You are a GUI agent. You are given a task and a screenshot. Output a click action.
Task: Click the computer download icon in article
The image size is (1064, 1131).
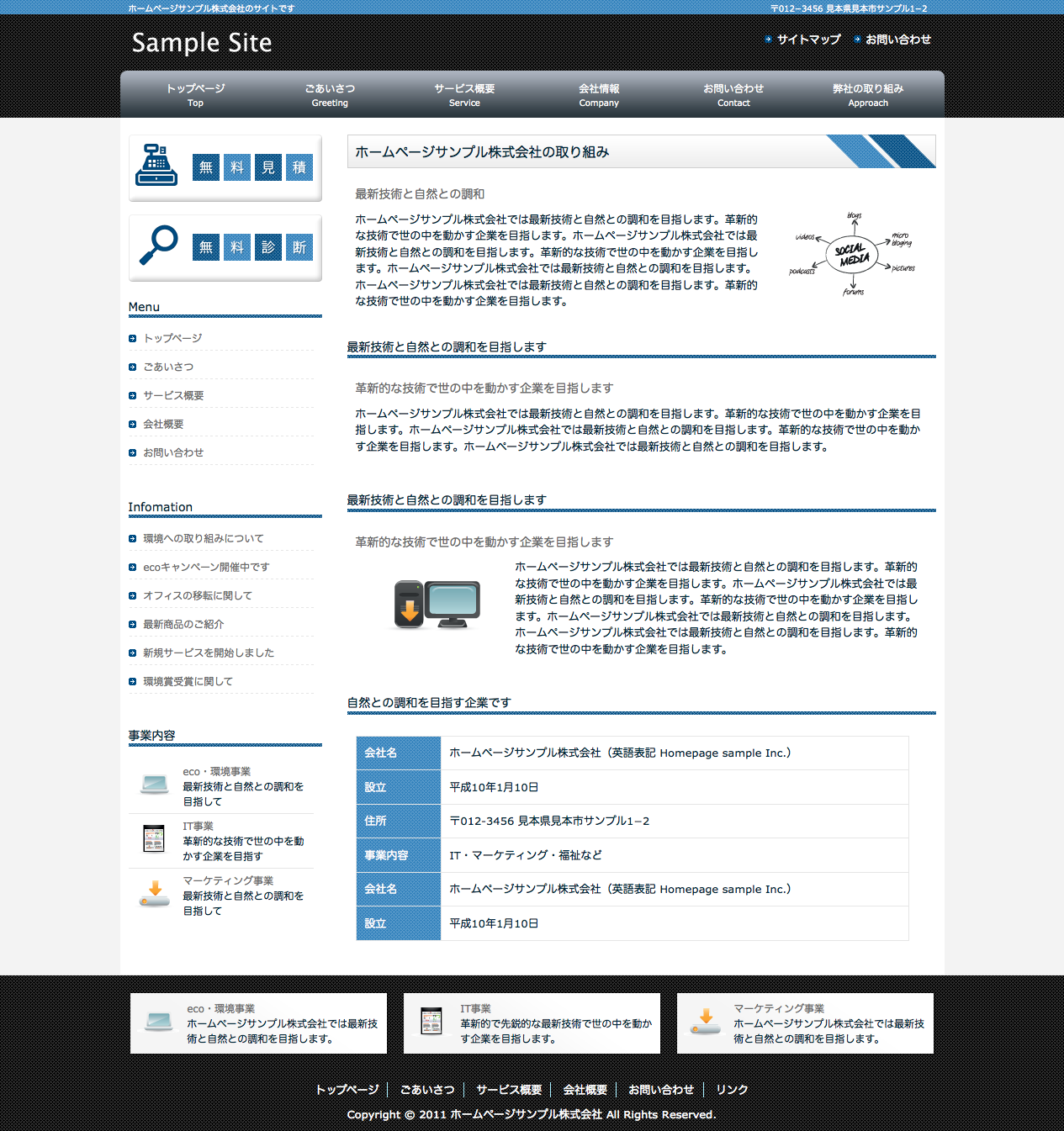coord(437,605)
